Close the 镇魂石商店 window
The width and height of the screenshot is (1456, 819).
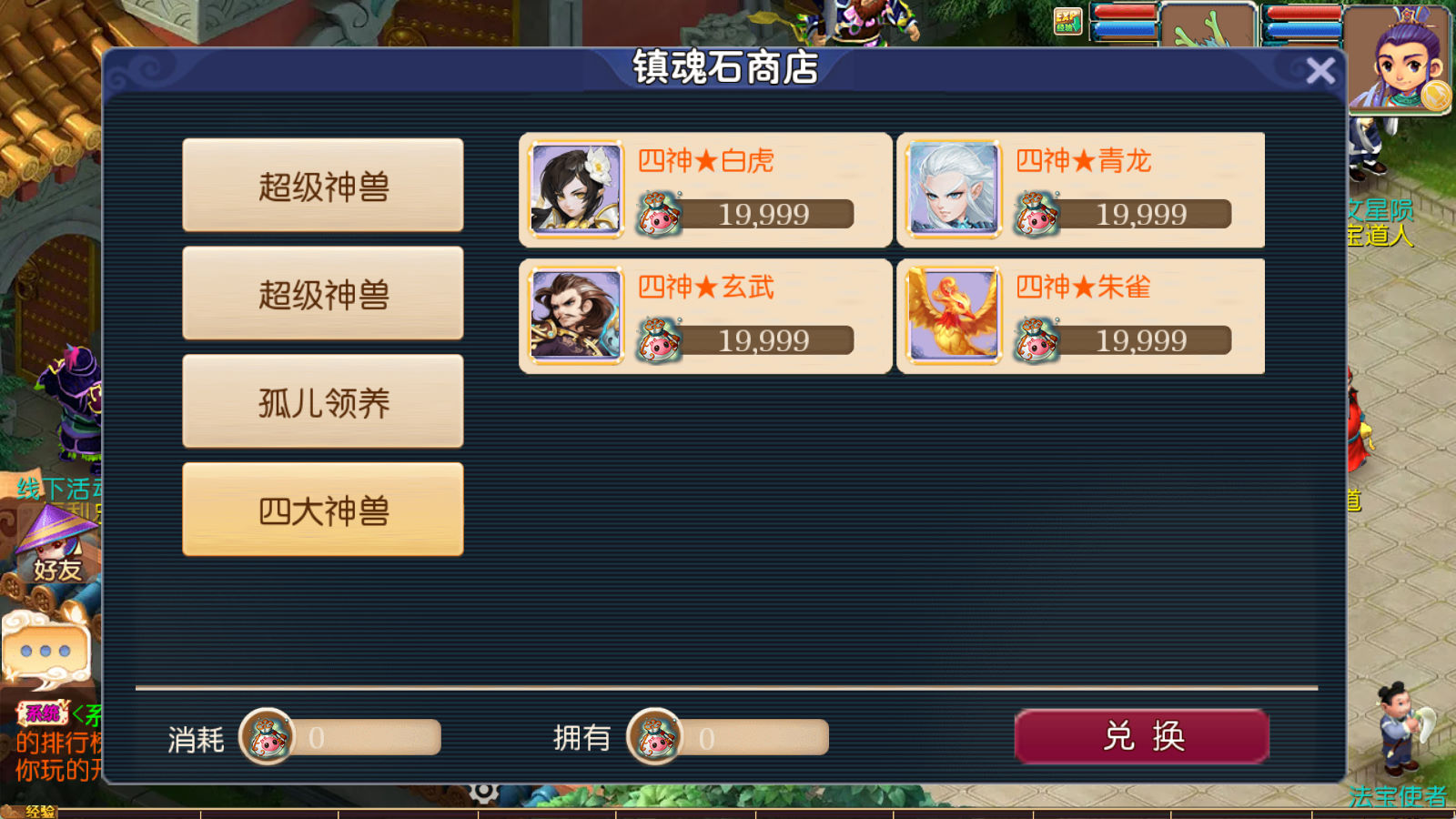click(x=1320, y=71)
